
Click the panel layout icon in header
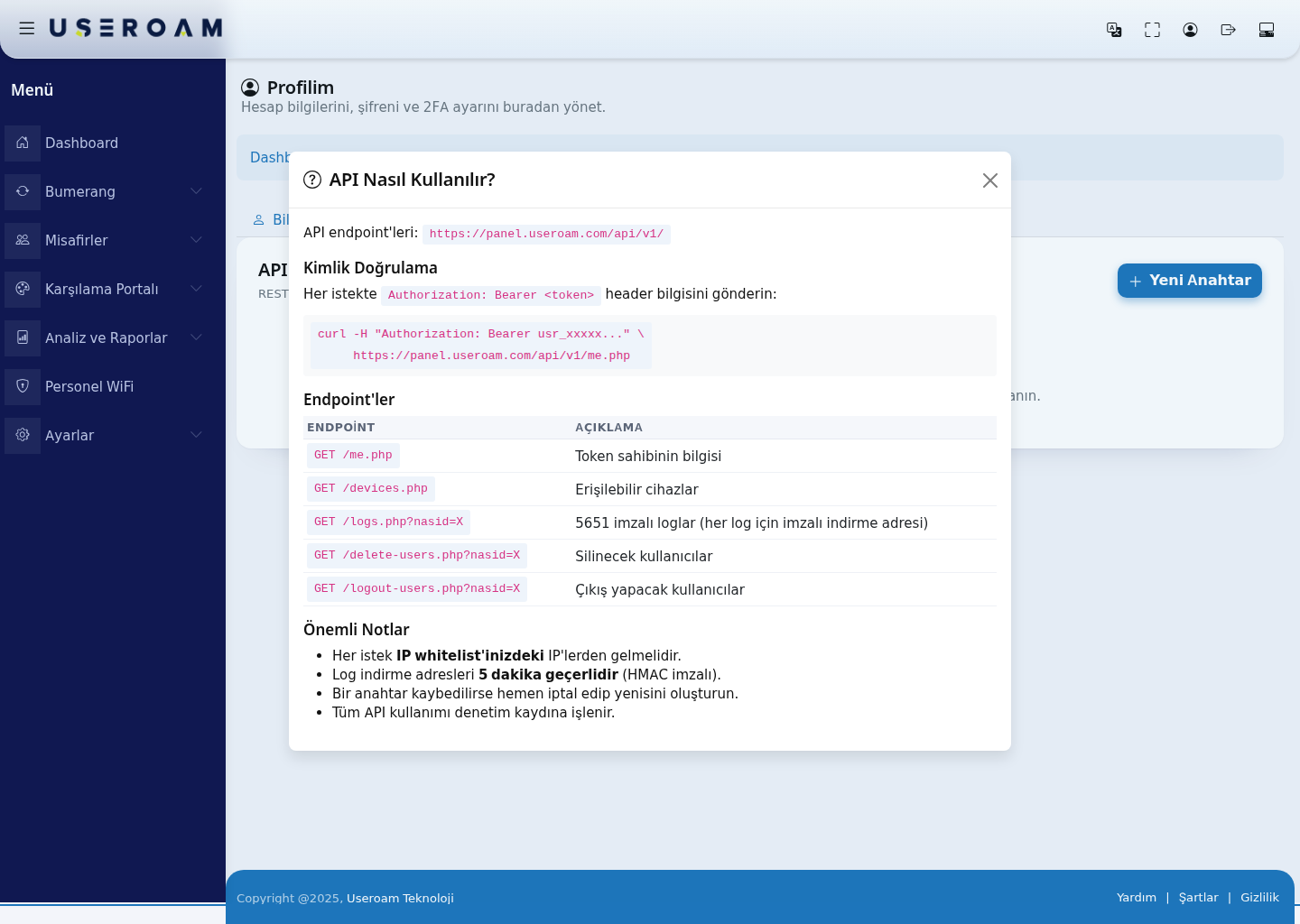click(x=1267, y=30)
